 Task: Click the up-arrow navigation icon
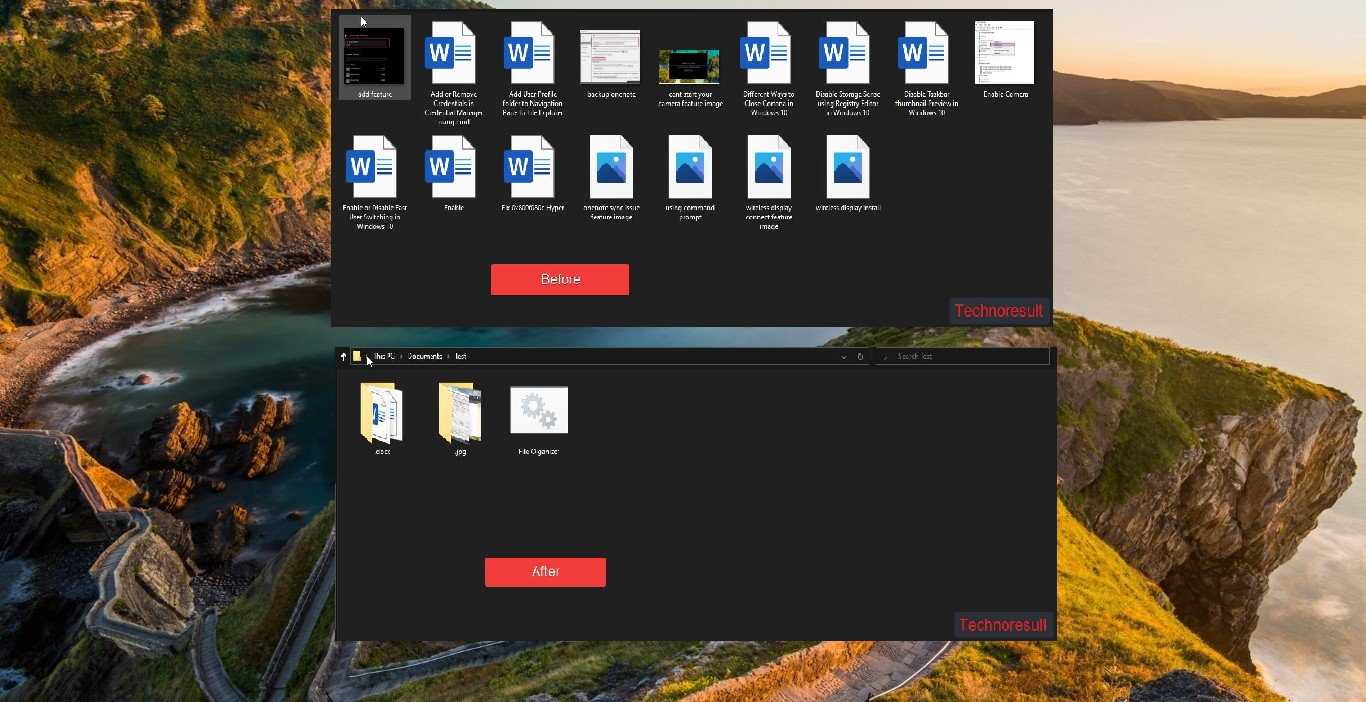(343, 356)
